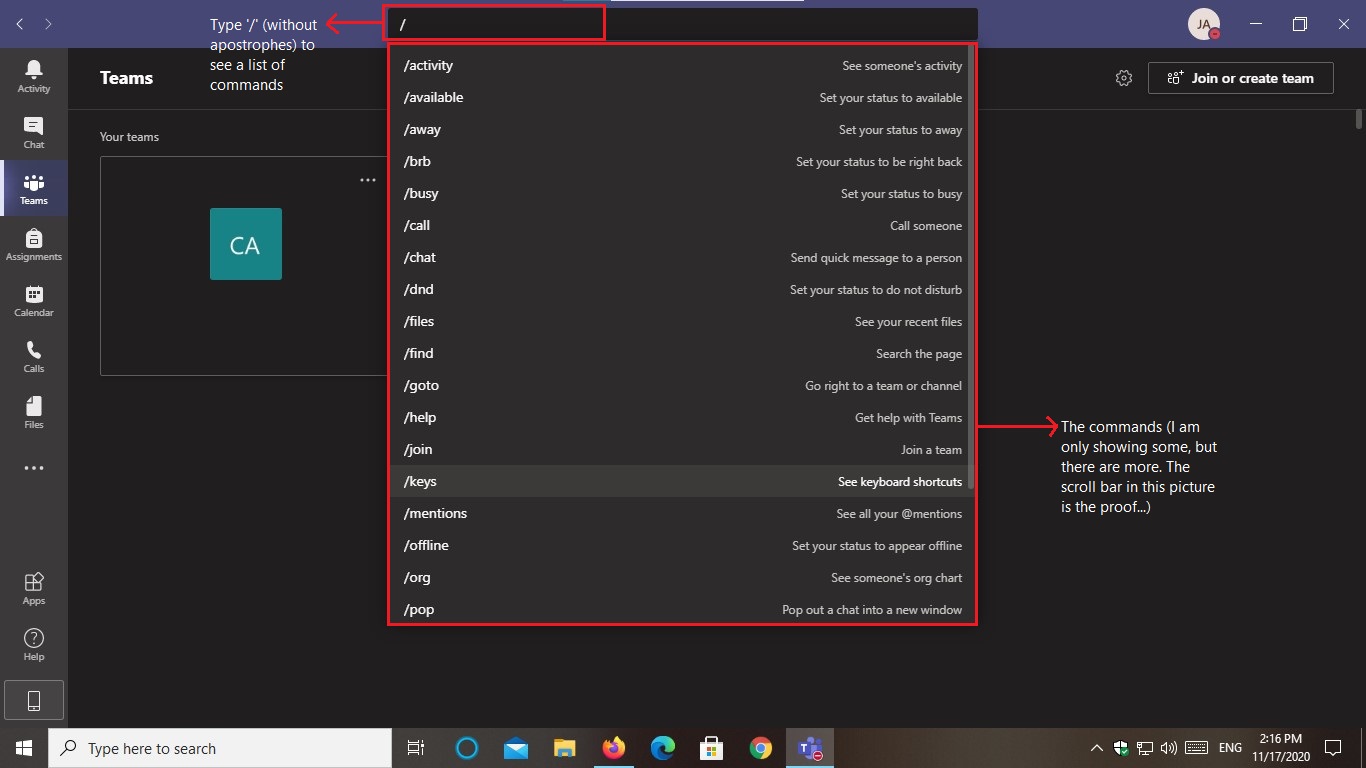Select the /help command
The image size is (1366, 768).
point(681,418)
